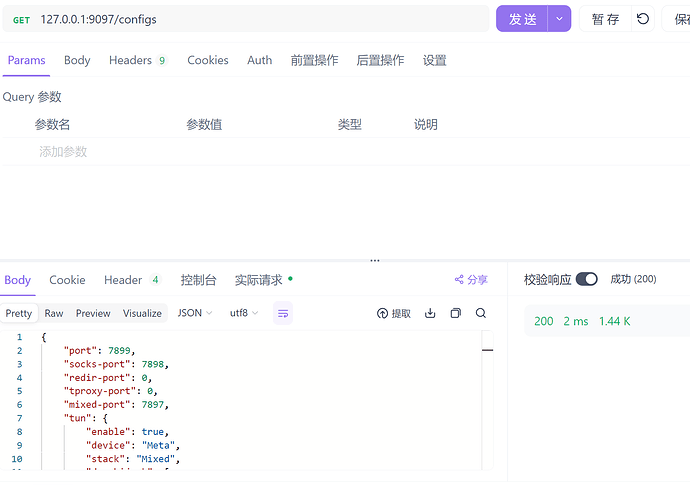Switch to the request Body tab
Image resolution: width=690 pixels, height=485 pixels.
pyautogui.click(x=77, y=60)
